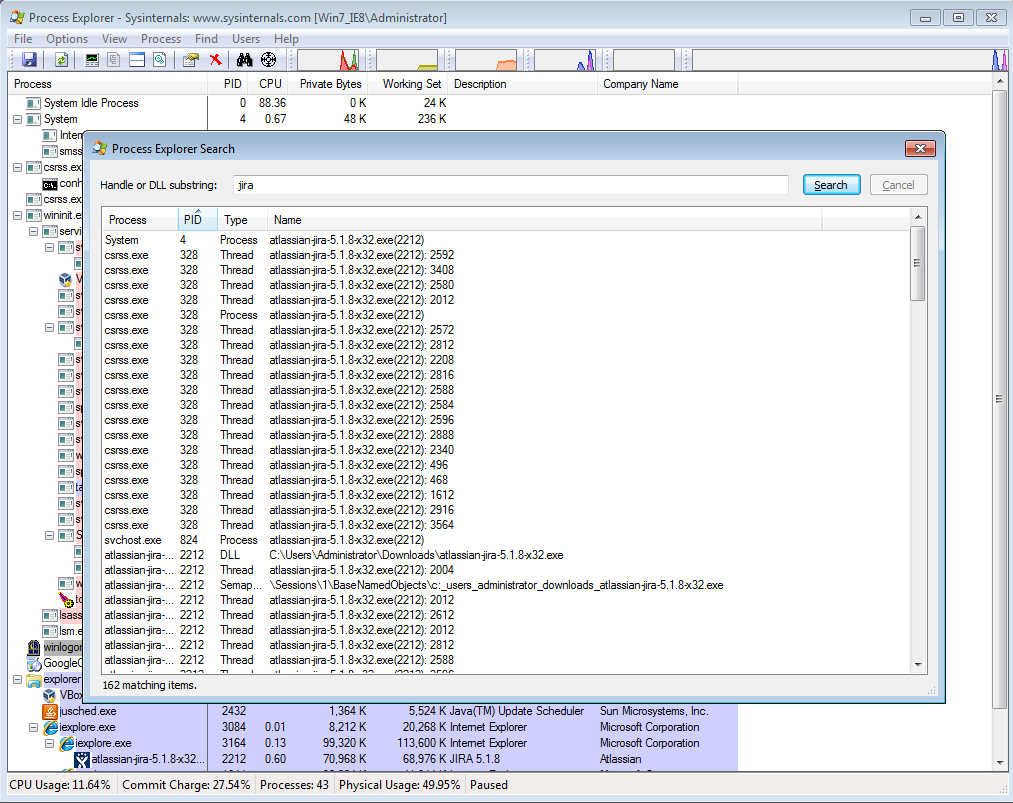This screenshot has height=803, width=1013.
Task: Open the Find menu
Action: pos(206,39)
